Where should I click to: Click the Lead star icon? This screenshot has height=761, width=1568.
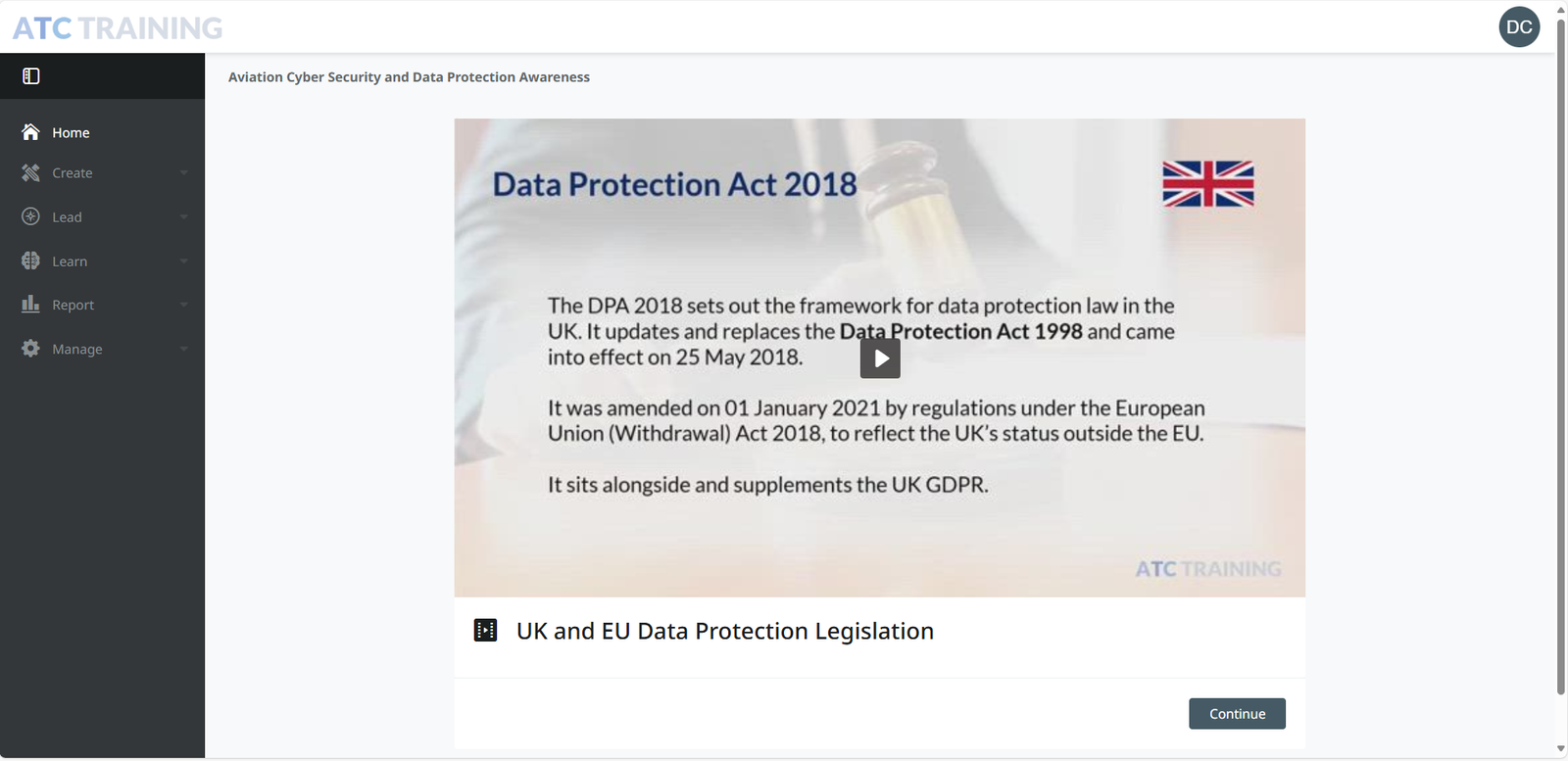pyautogui.click(x=30, y=216)
